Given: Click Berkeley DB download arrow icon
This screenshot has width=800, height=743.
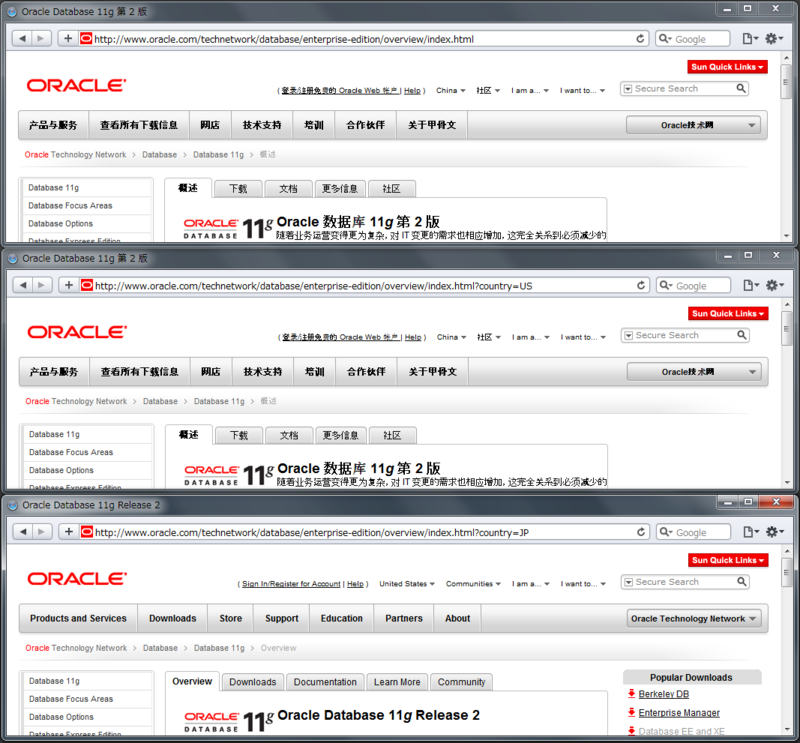Looking at the screenshot, I should (632, 694).
